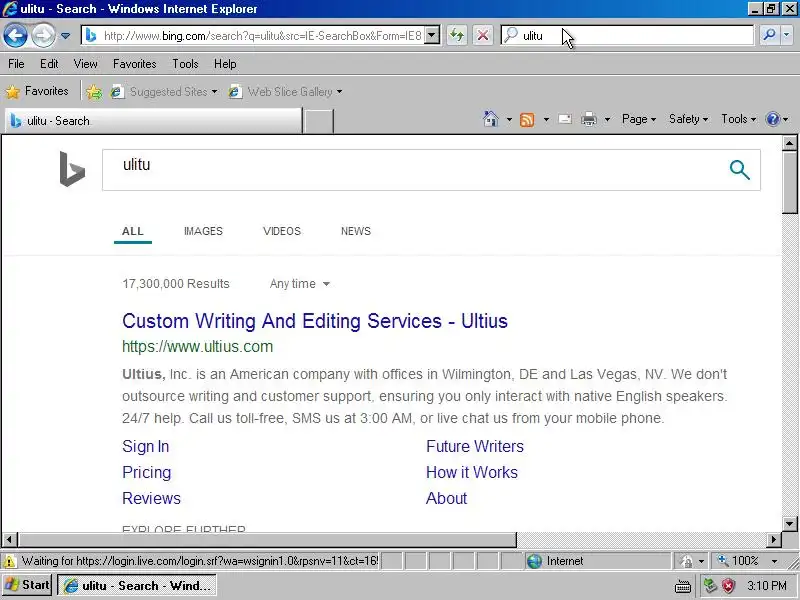This screenshot has height=600, width=800.
Task: Click the RSS feeds icon
Action: tap(527, 119)
